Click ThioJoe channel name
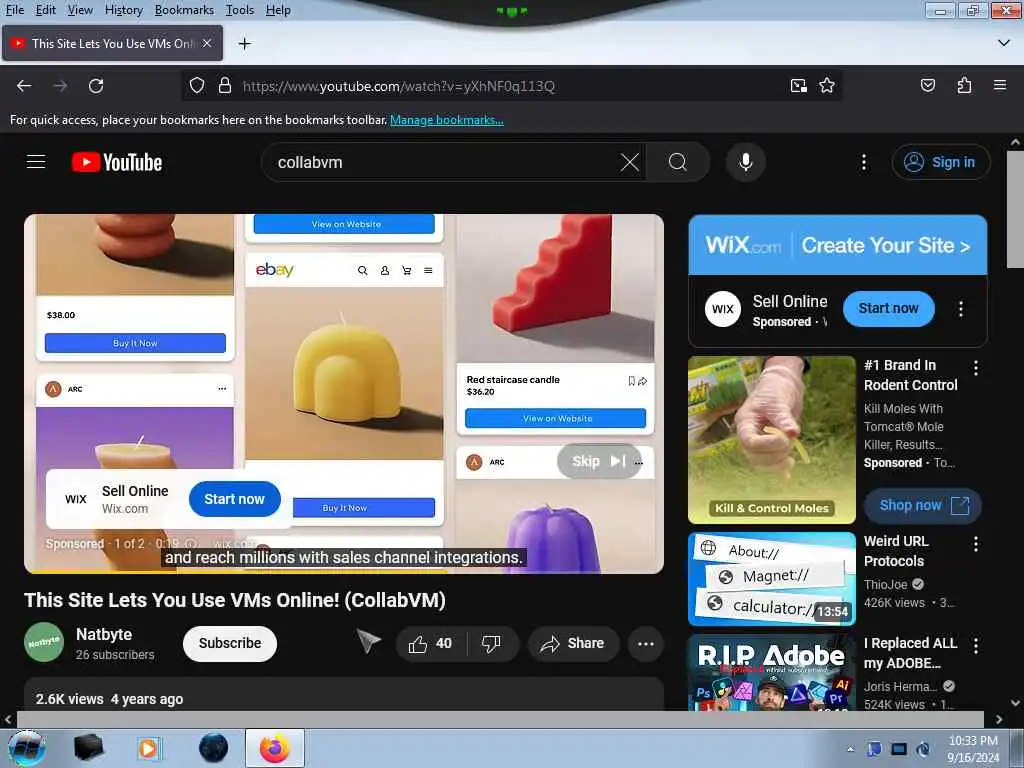1024x768 pixels. (886, 584)
